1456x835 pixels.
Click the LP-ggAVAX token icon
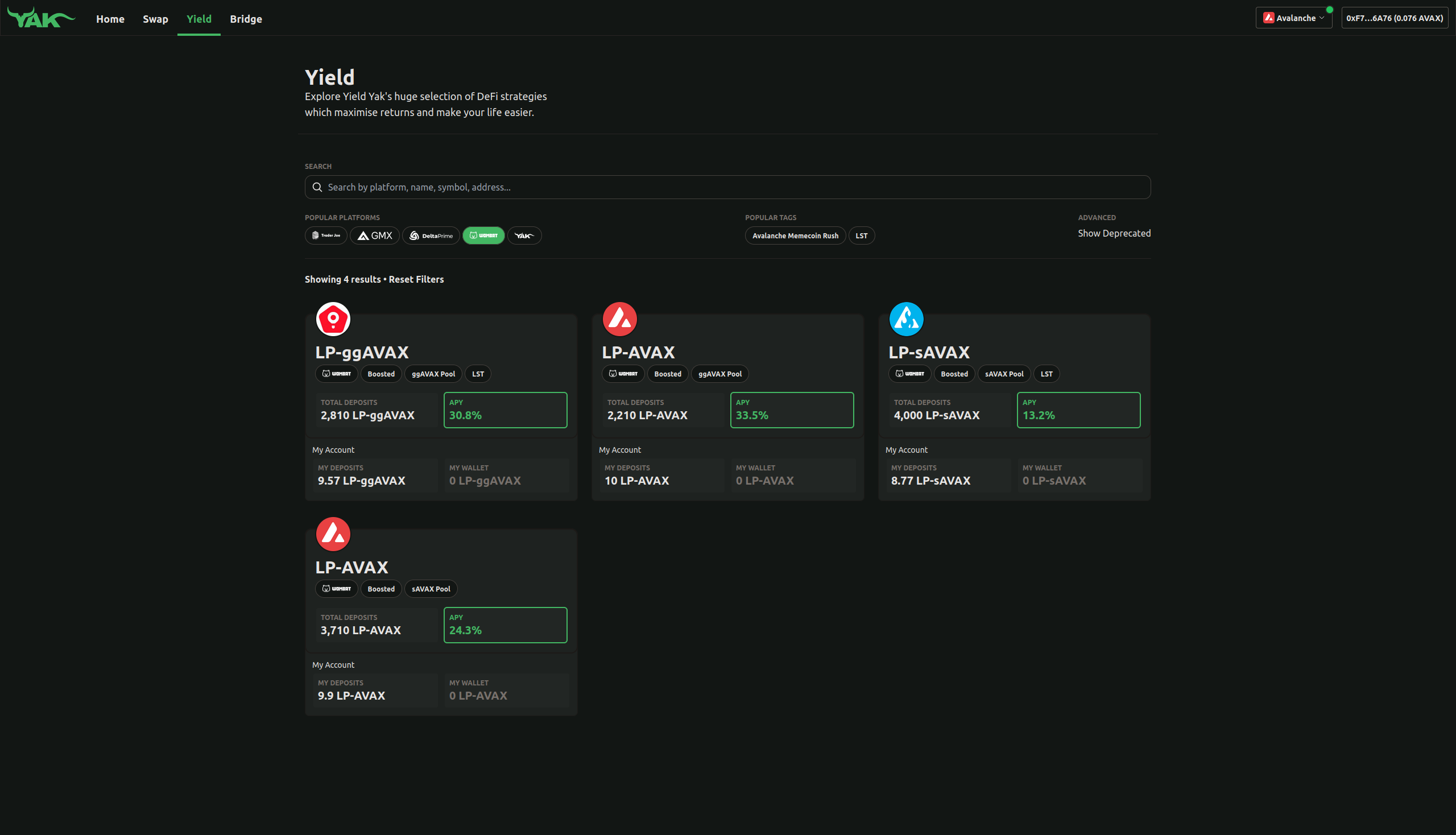point(333,319)
